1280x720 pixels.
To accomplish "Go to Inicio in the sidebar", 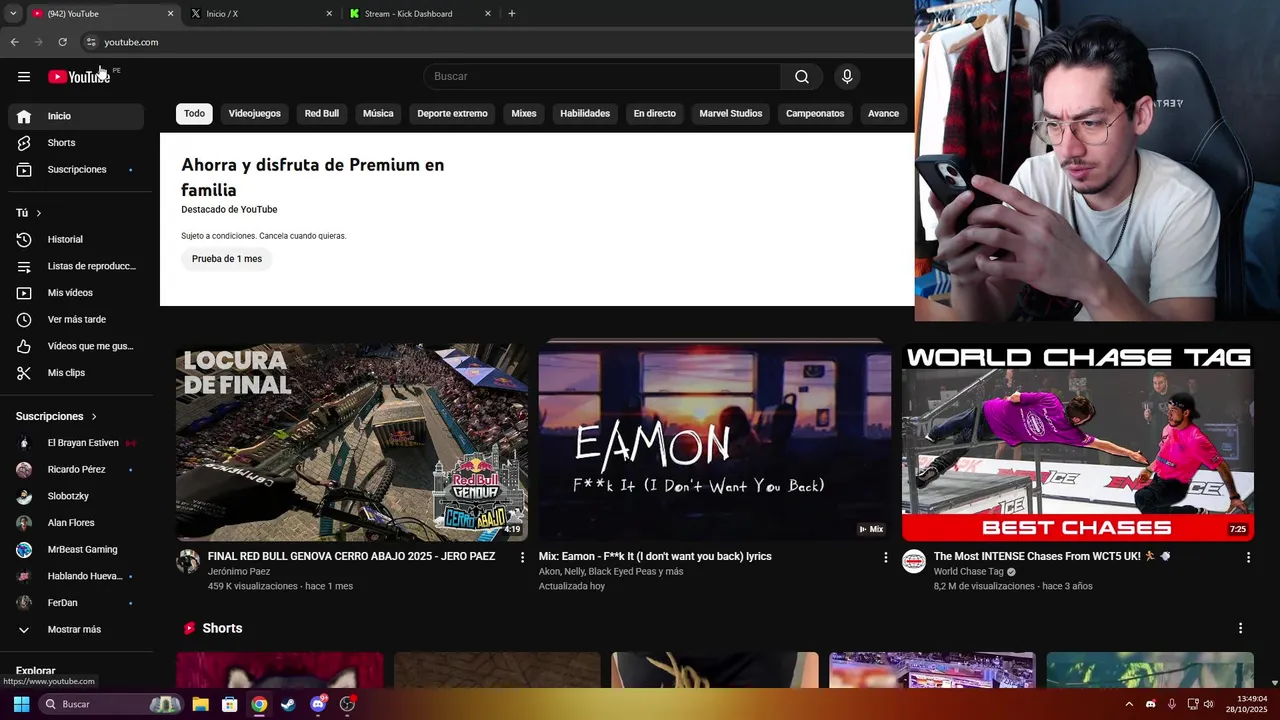I will coord(76,116).
